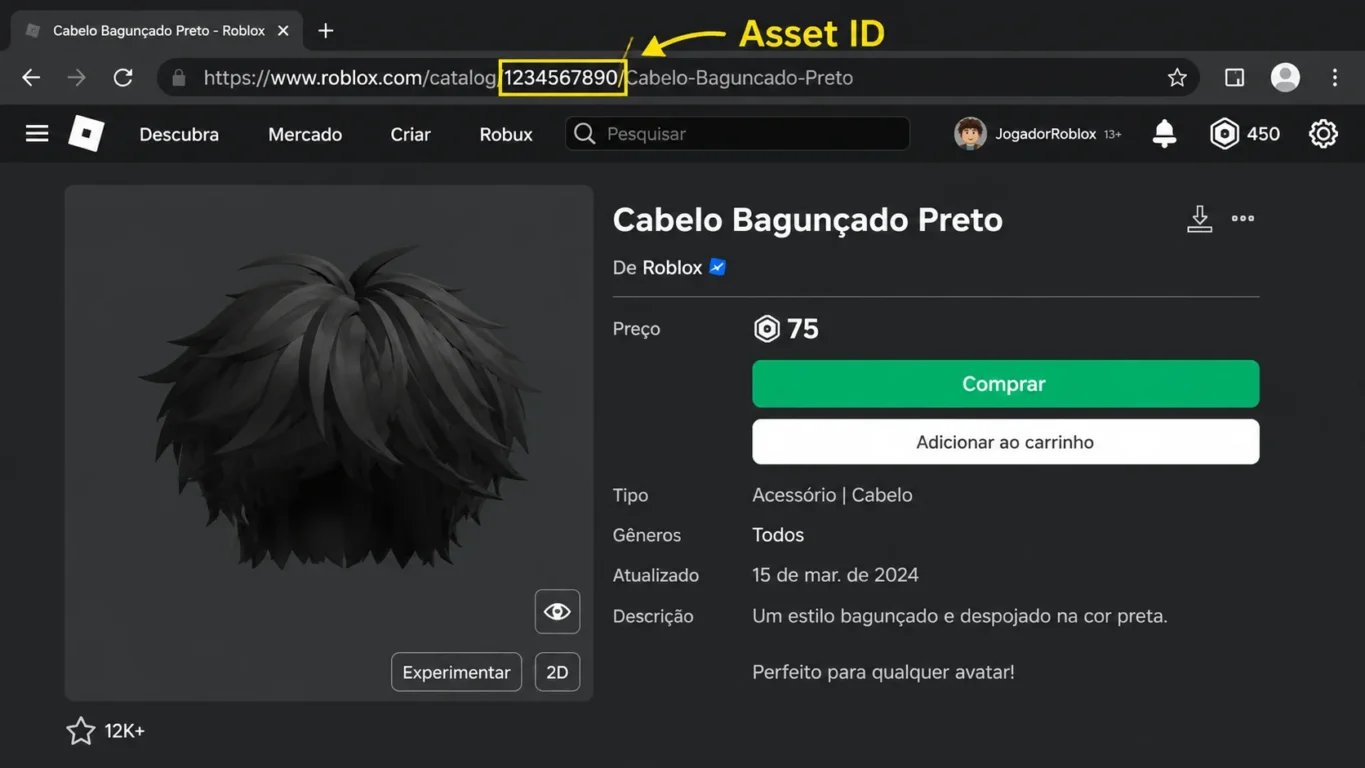Open the Roblox creator link

[x=672, y=267]
